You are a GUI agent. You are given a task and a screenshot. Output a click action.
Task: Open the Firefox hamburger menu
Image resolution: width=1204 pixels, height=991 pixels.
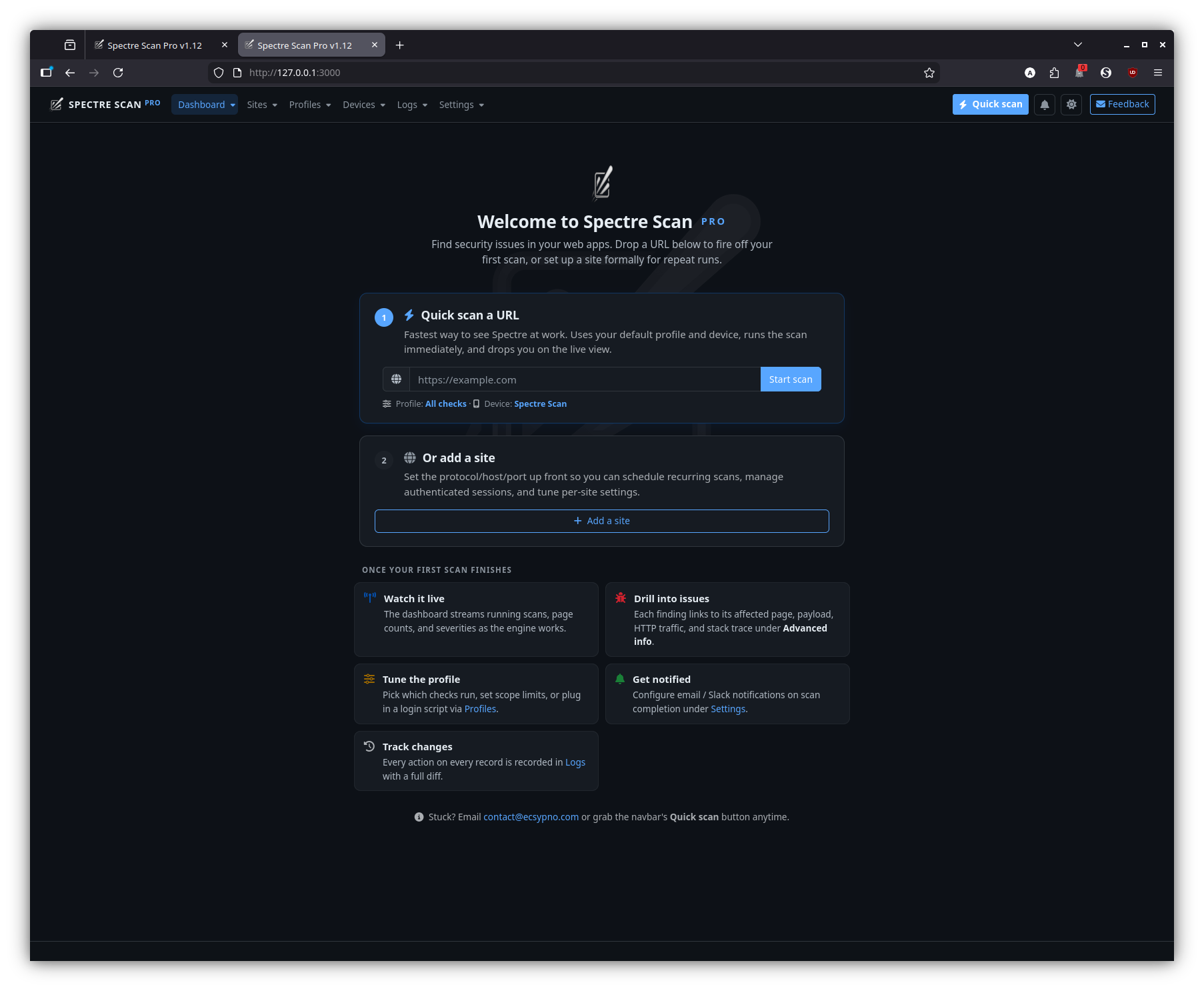1158,73
